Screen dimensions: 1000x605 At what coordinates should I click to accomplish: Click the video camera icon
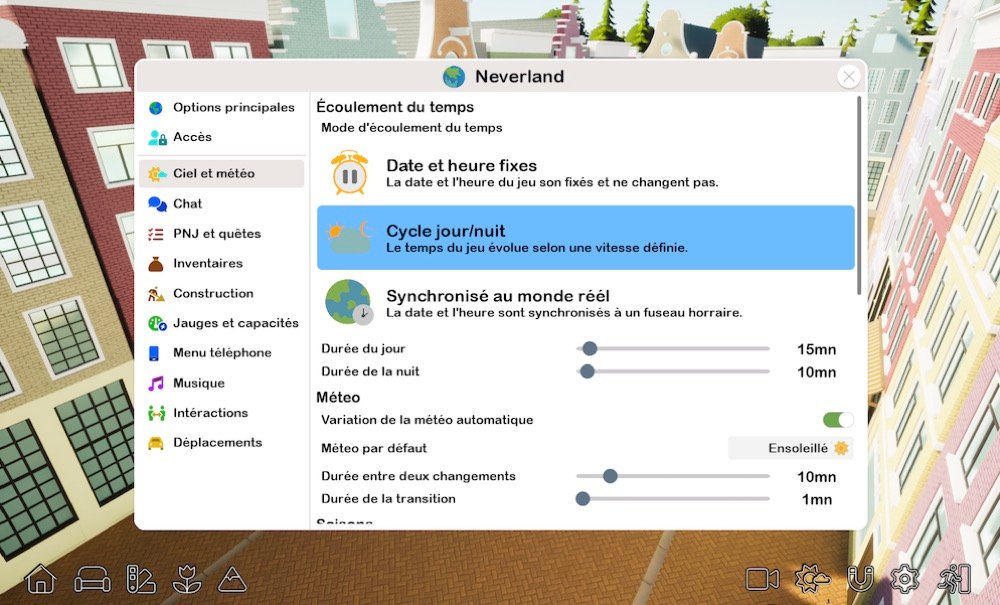(762, 579)
